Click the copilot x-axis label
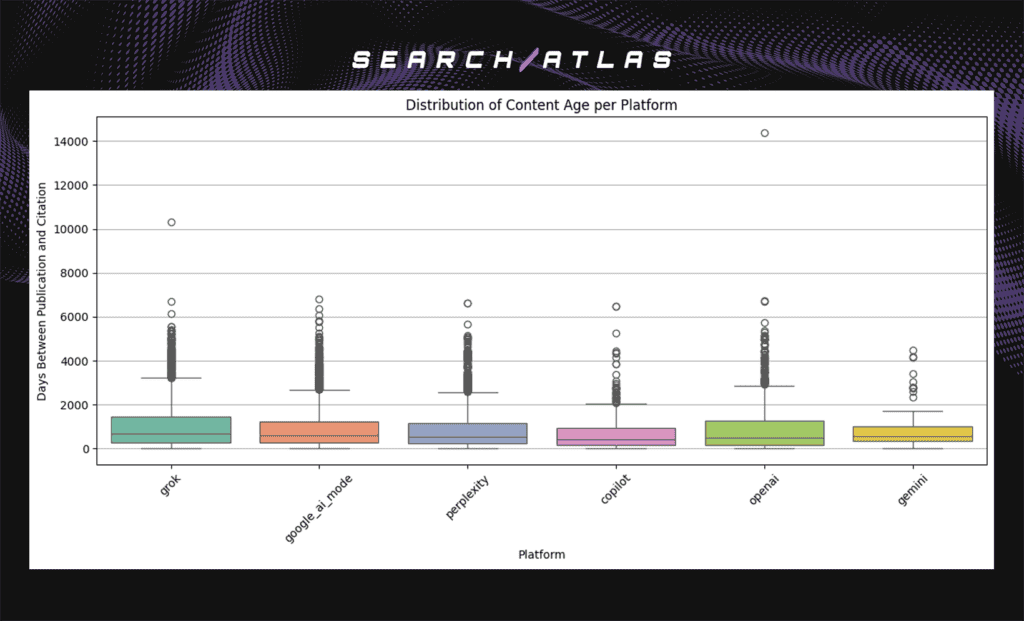1024x621 pixels. coord(612,495)
